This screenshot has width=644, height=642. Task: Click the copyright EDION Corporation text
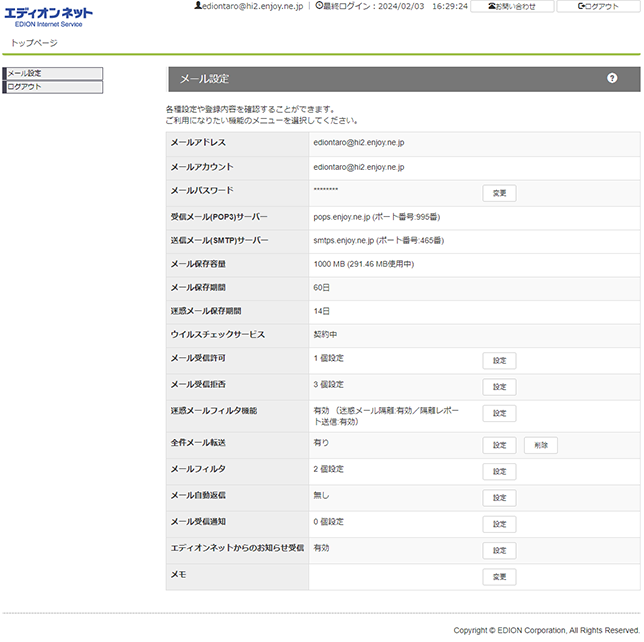[546, 630]
